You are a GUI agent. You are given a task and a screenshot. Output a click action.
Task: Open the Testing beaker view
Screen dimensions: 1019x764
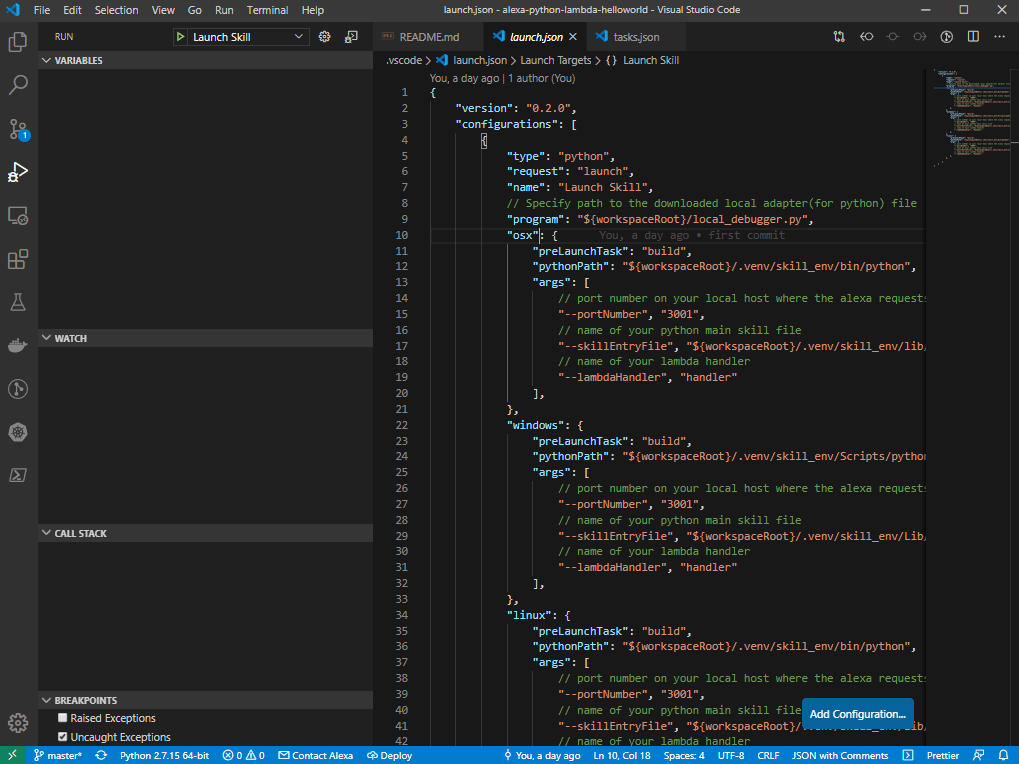pos(18,302)
